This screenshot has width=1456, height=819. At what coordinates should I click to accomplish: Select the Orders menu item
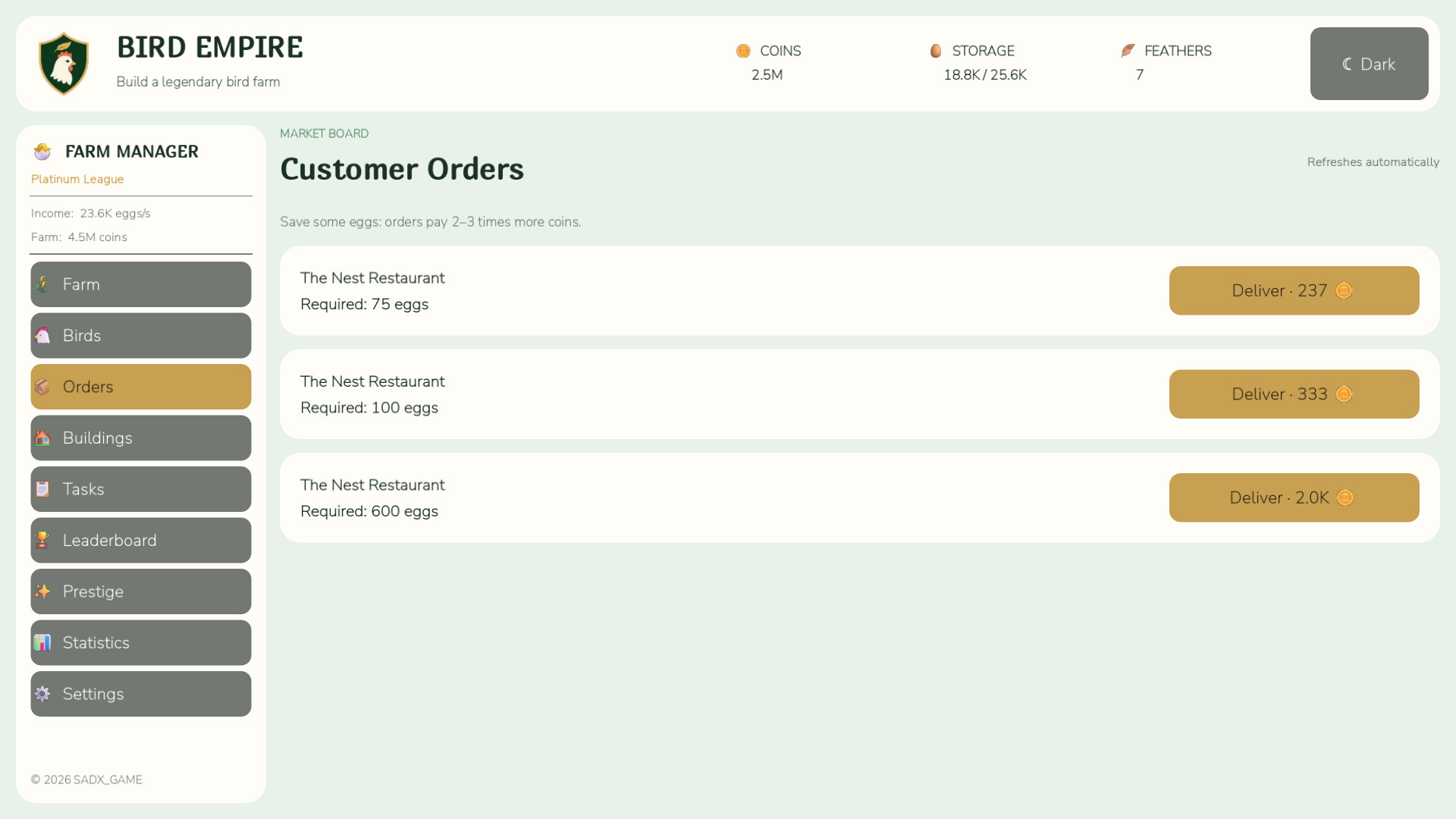pos(141,387)
